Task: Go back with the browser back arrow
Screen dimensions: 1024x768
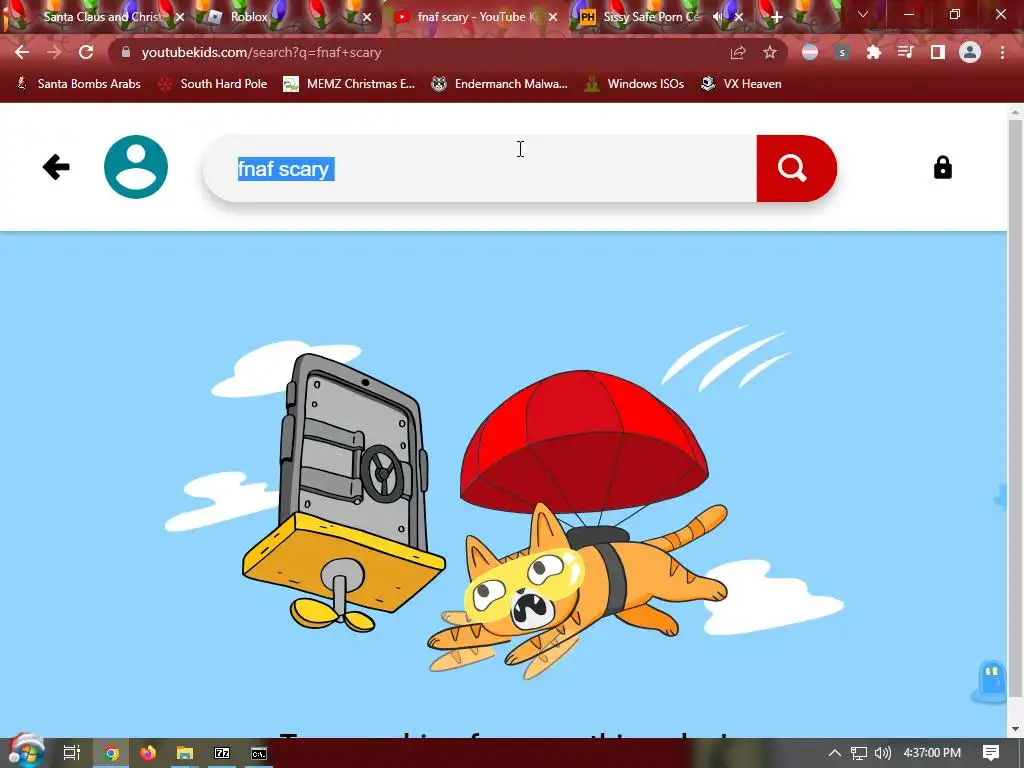Action: (x=22, y=52)
